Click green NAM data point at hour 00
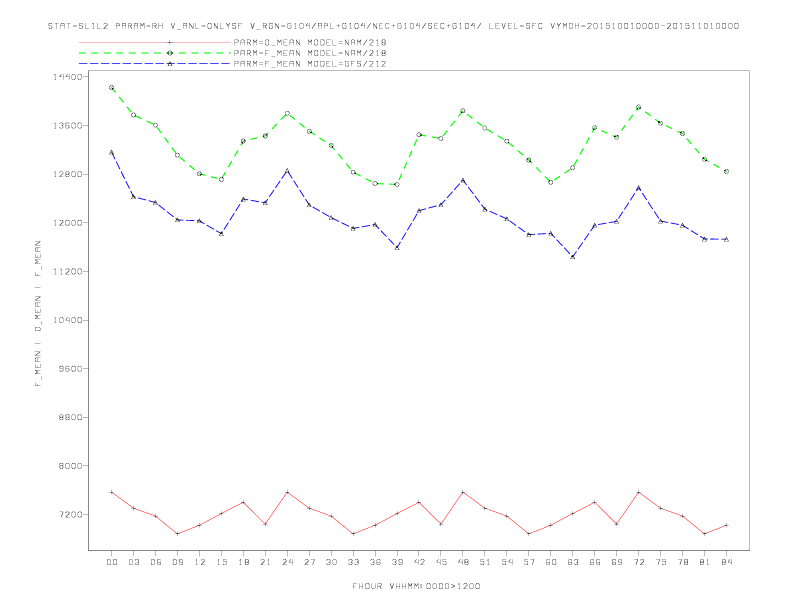Viewport: 792px width, 612px height. [x=112, y=88]
